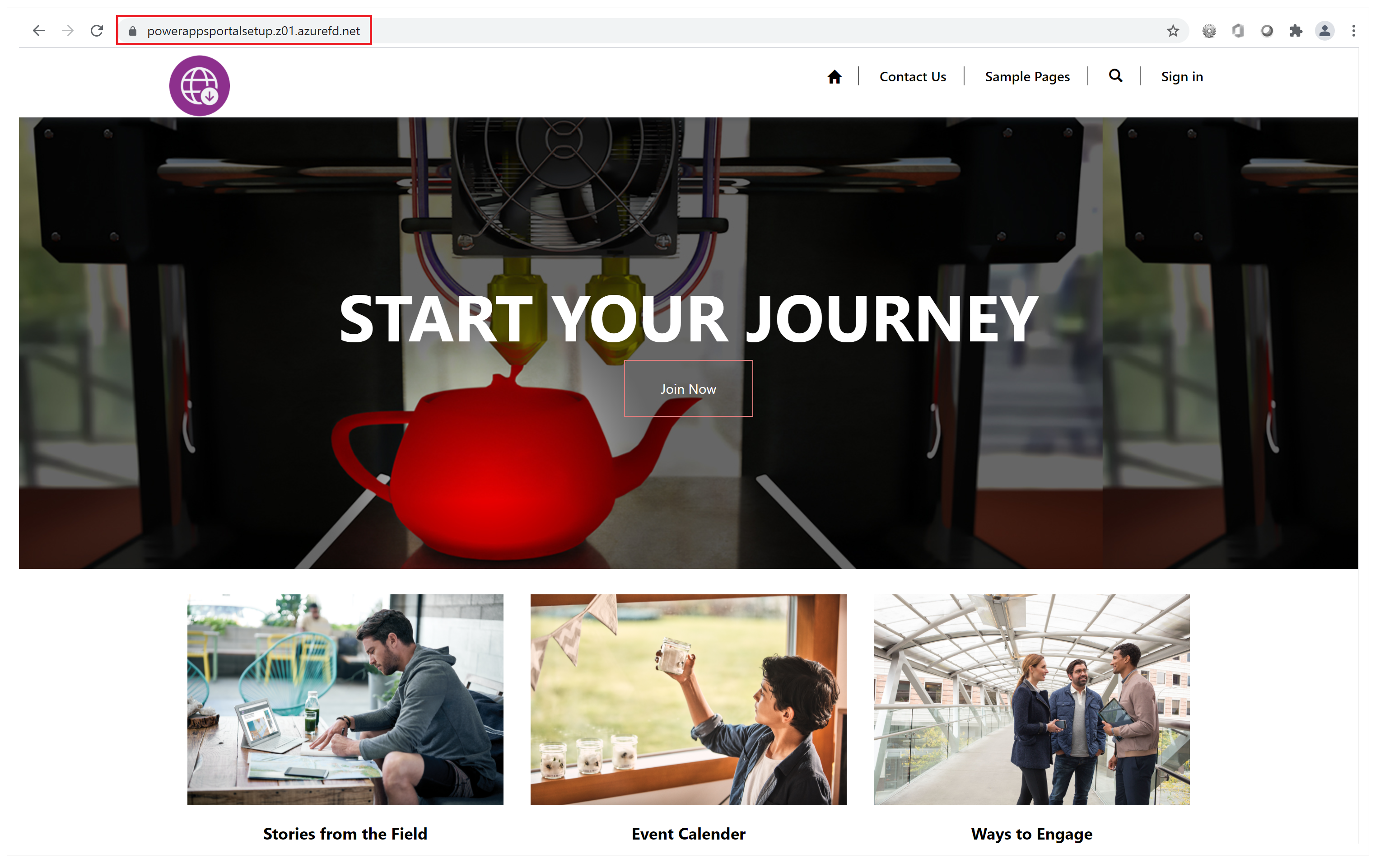The image size is (1380, 868).
Task: Click the globe with download icon logo
Action: pos(199,85)
